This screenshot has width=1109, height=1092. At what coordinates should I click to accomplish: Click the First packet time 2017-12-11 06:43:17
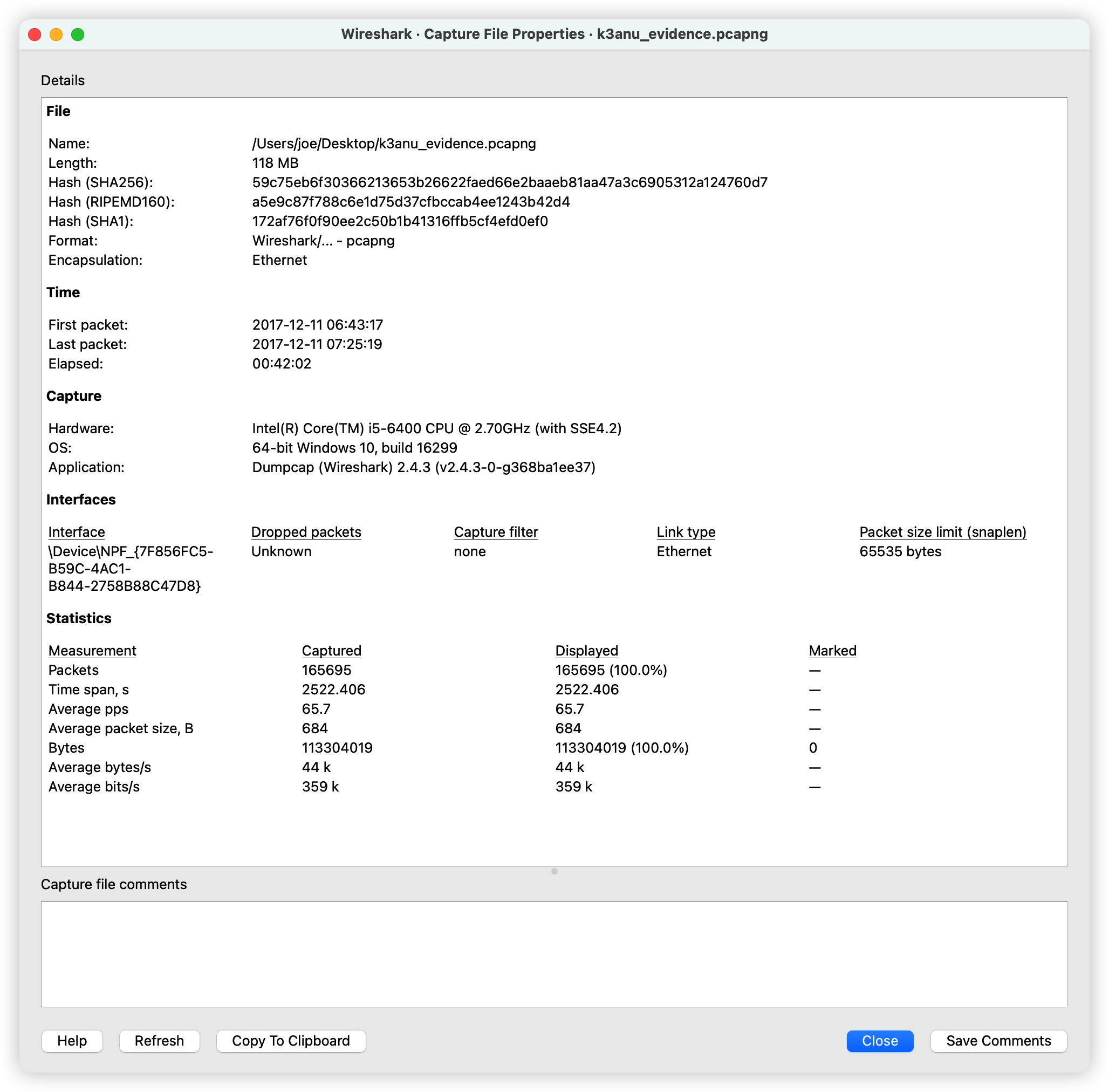point(318,325)
